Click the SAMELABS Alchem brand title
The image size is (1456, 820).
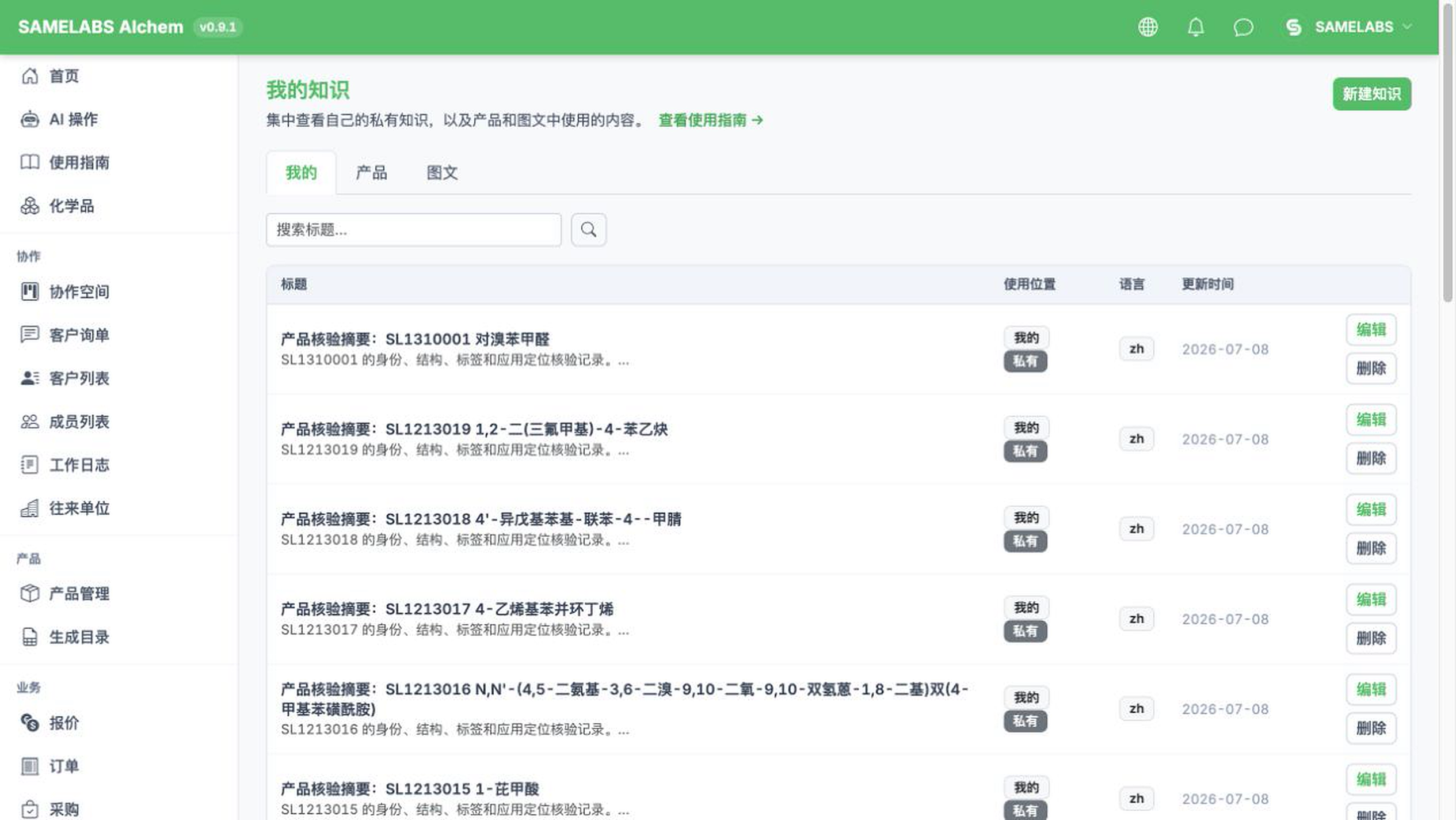100,27
